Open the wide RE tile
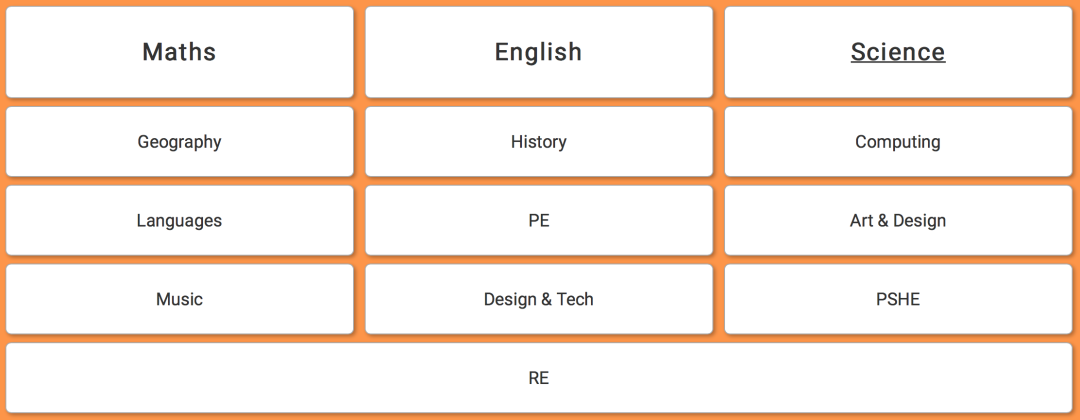The height and width of the screenshot is (420, 1080). click(538, 378)
